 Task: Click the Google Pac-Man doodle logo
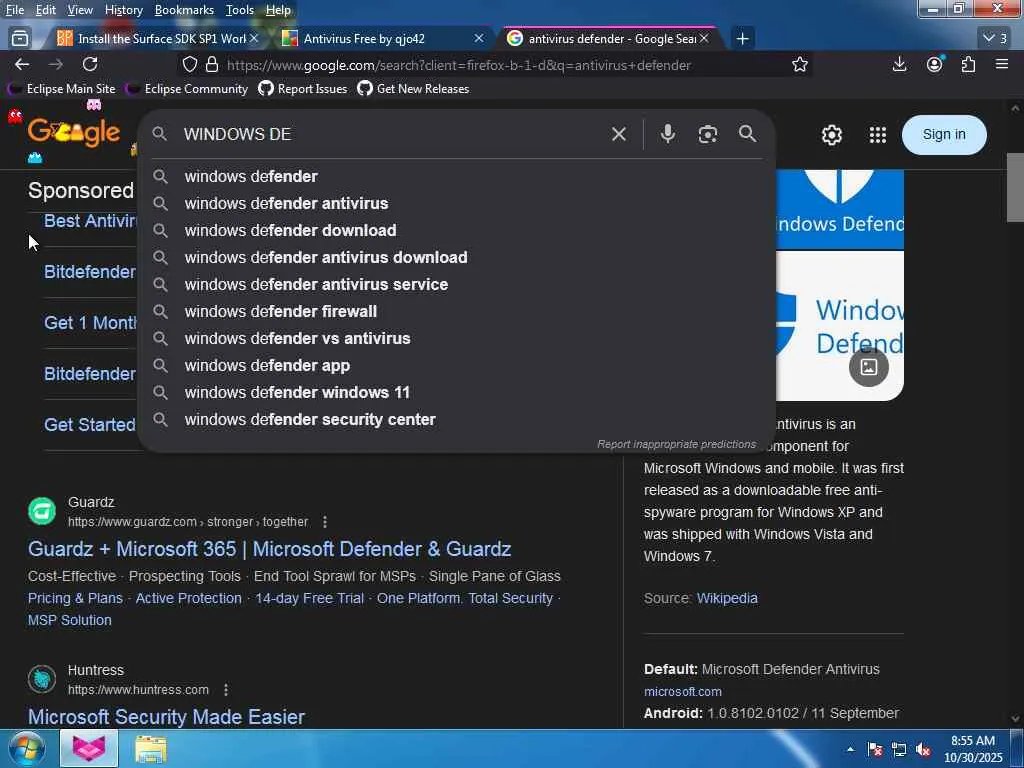[73, 133]
